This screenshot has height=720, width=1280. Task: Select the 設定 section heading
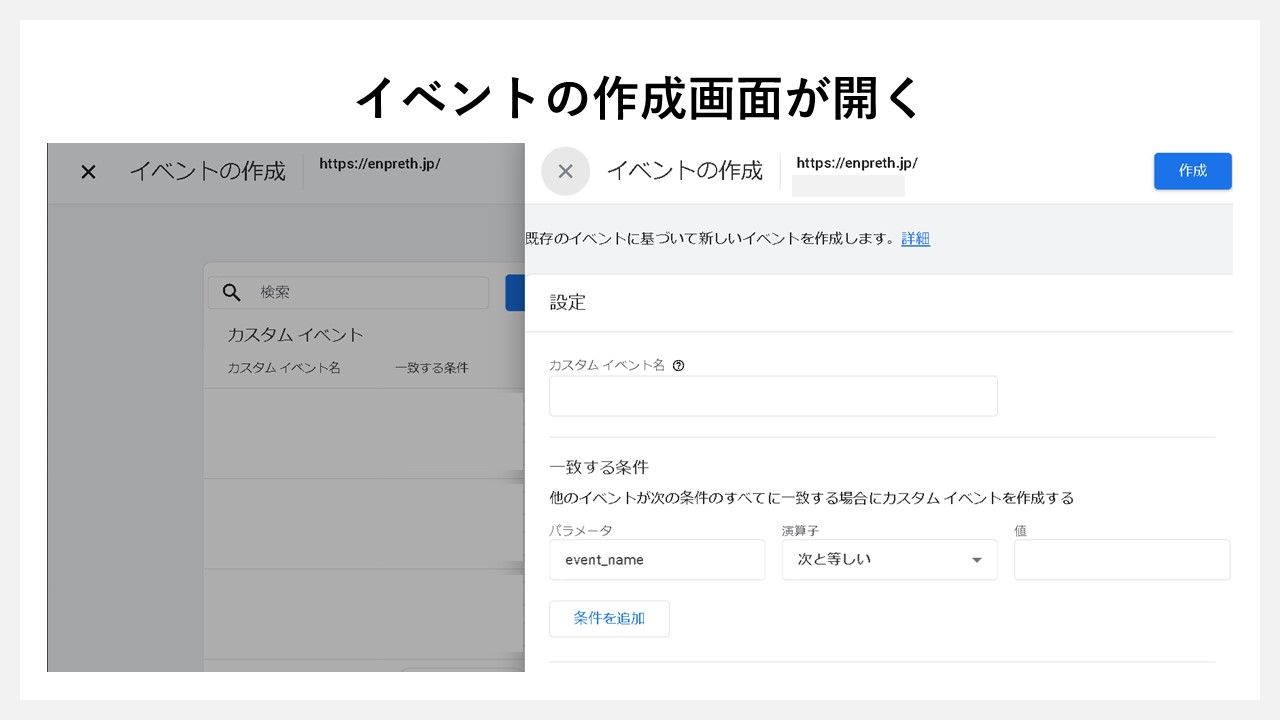[x=567, y=303]
